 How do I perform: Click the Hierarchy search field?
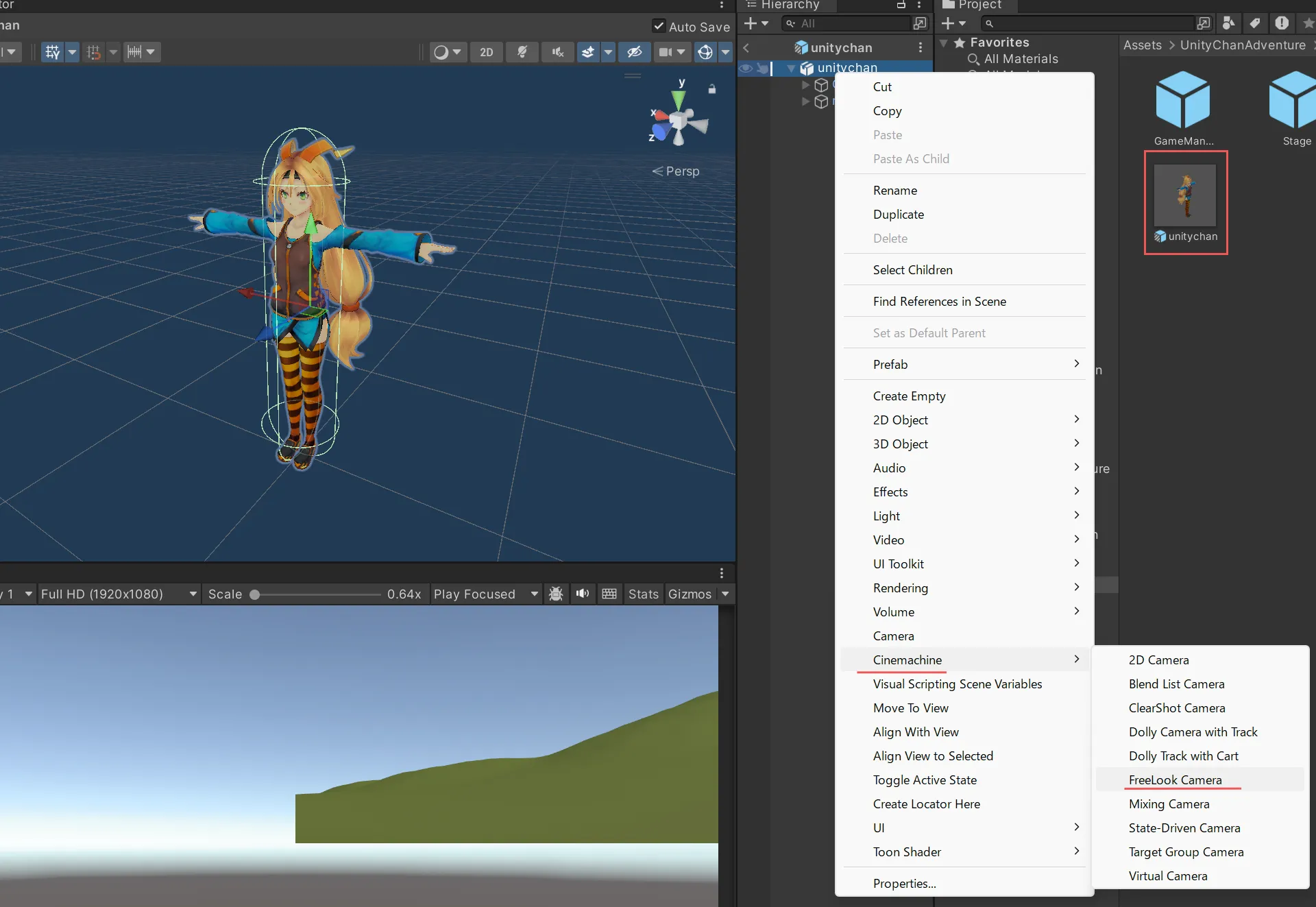tap(846, 23)
